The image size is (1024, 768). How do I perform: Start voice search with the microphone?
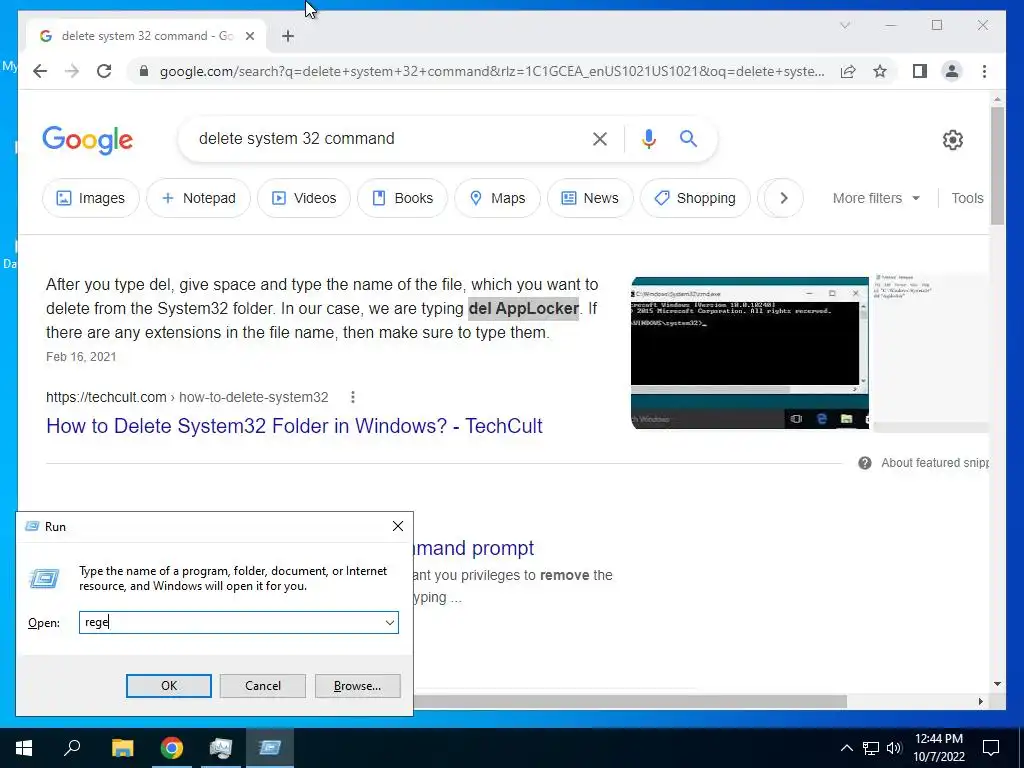coord(648,138)
